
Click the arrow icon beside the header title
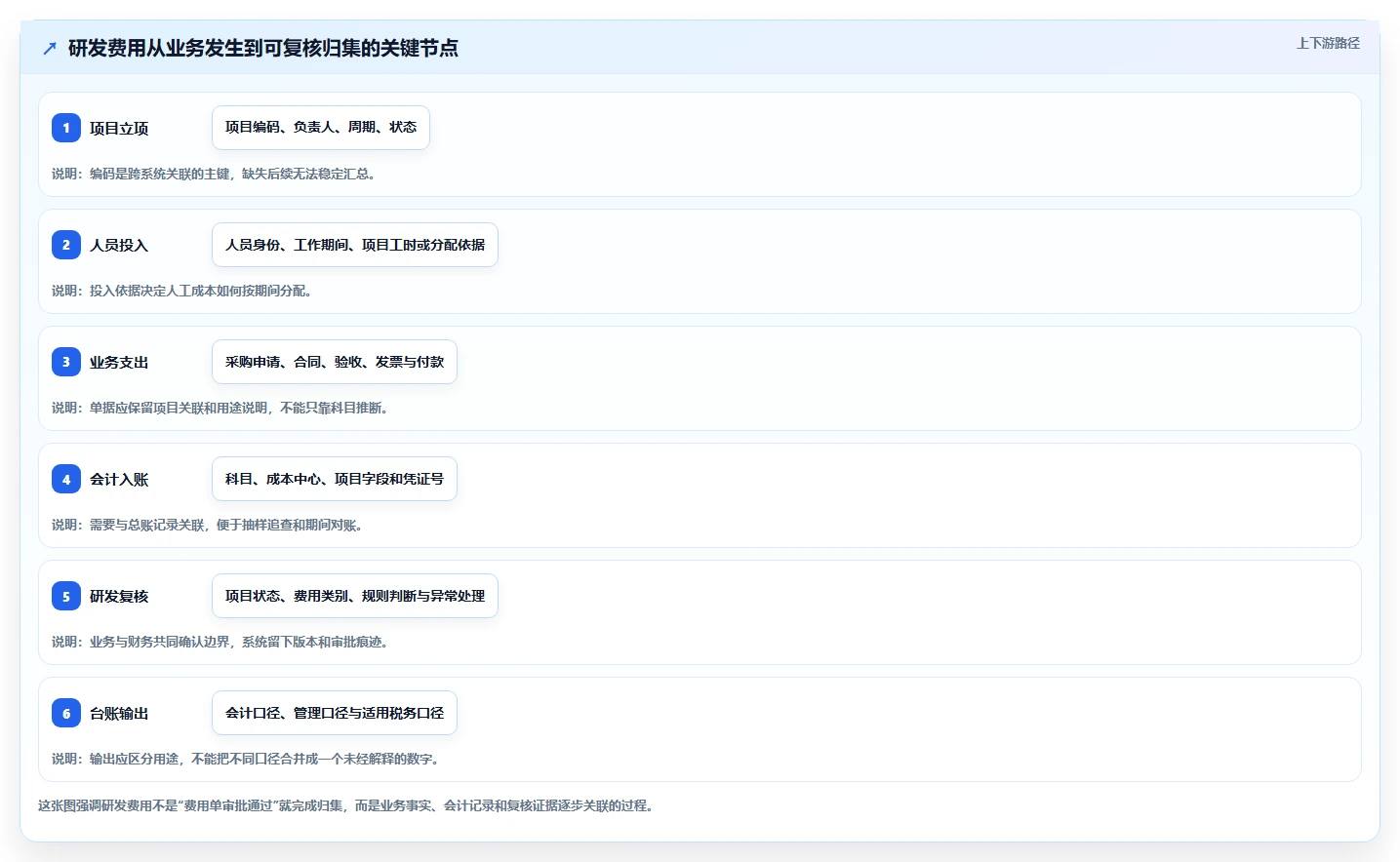50,48
